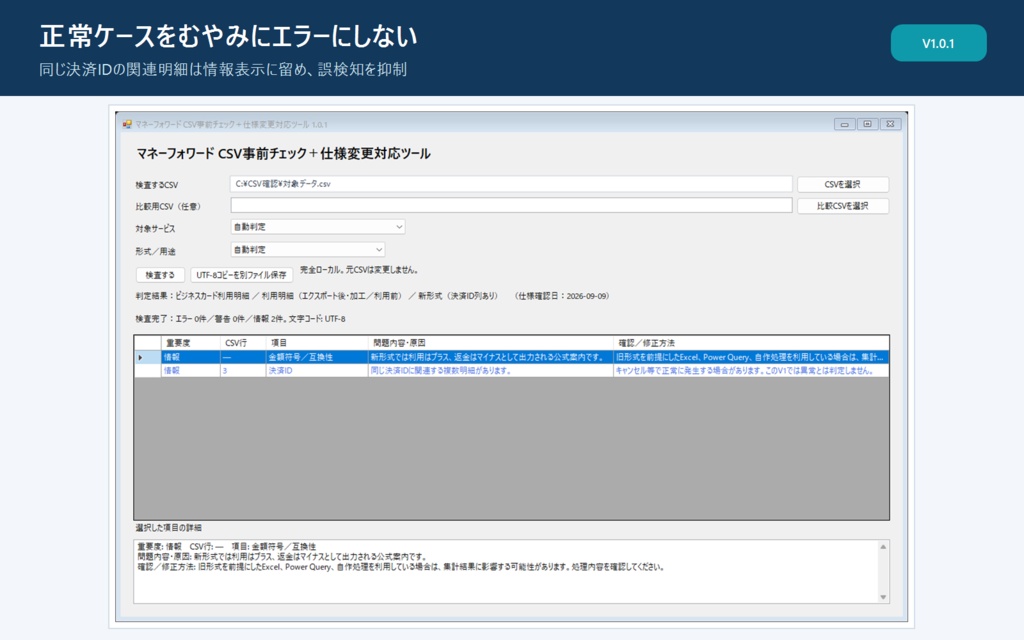Maximize the マネーフォワード CSV tool window
1024x640 pixels.
point(867,124)
